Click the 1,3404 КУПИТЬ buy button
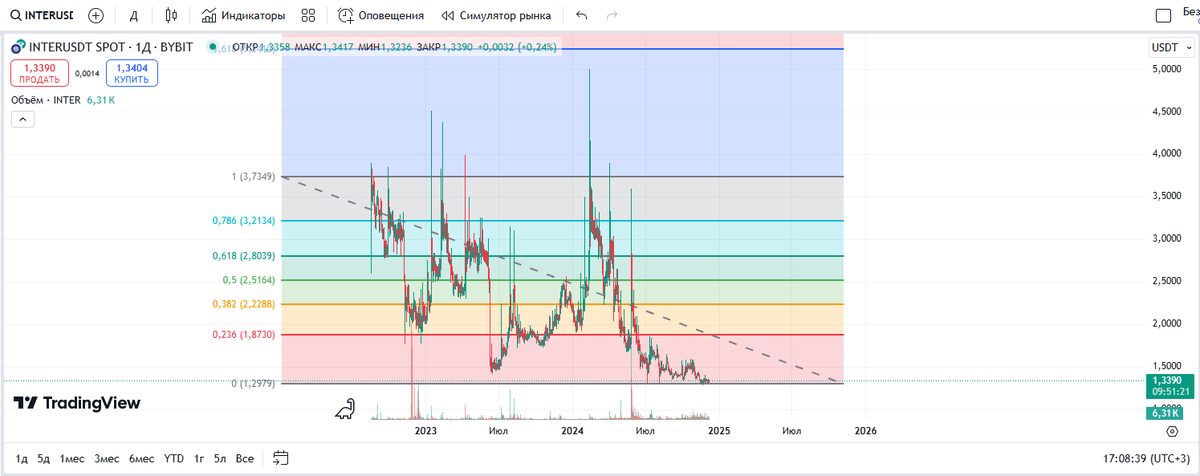 click(x=131, y=73)
